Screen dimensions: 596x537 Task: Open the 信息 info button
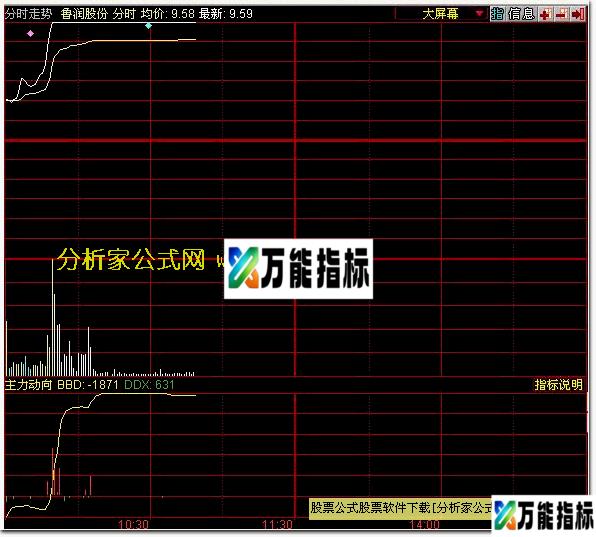(x=521, y=14)
